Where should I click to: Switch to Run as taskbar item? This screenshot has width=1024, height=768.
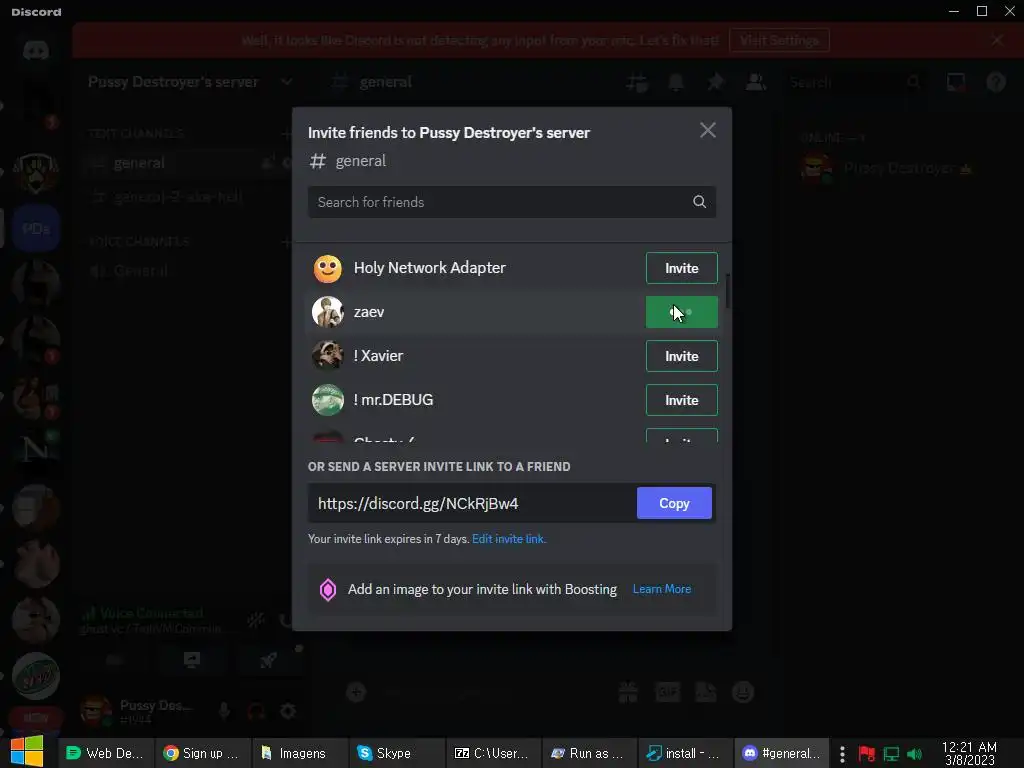(589, 753)
